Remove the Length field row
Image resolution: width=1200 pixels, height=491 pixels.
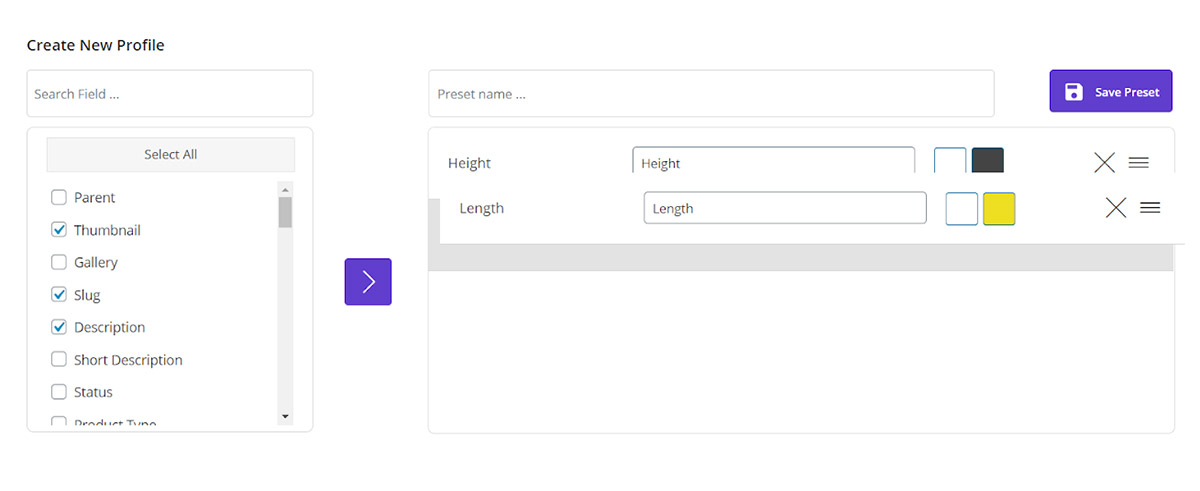point(1116,208)
